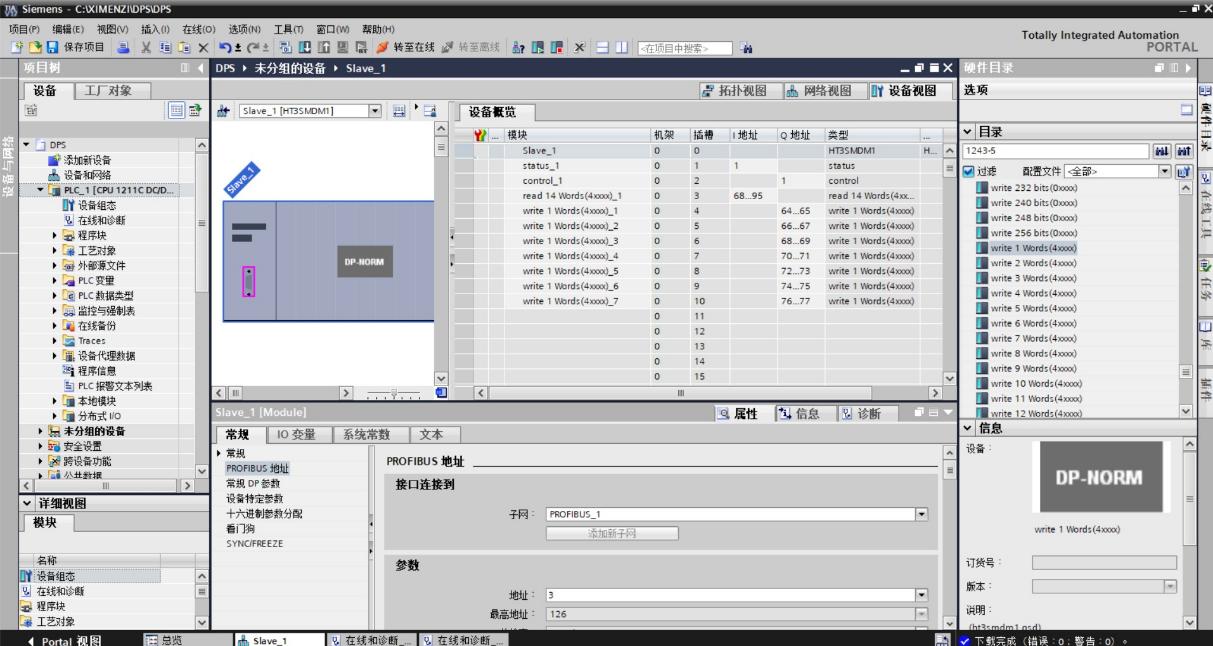The height and width of the screenshot is (646, 1213).
Task: Expand 工艺对象 tree node
Action: click(56, 251)
